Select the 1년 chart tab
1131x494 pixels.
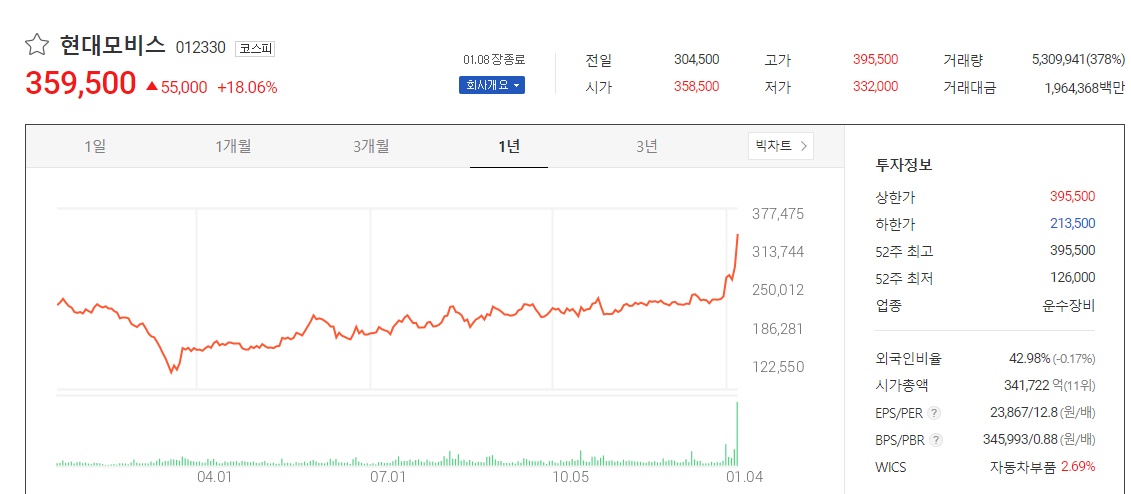(x=509, y=146)
